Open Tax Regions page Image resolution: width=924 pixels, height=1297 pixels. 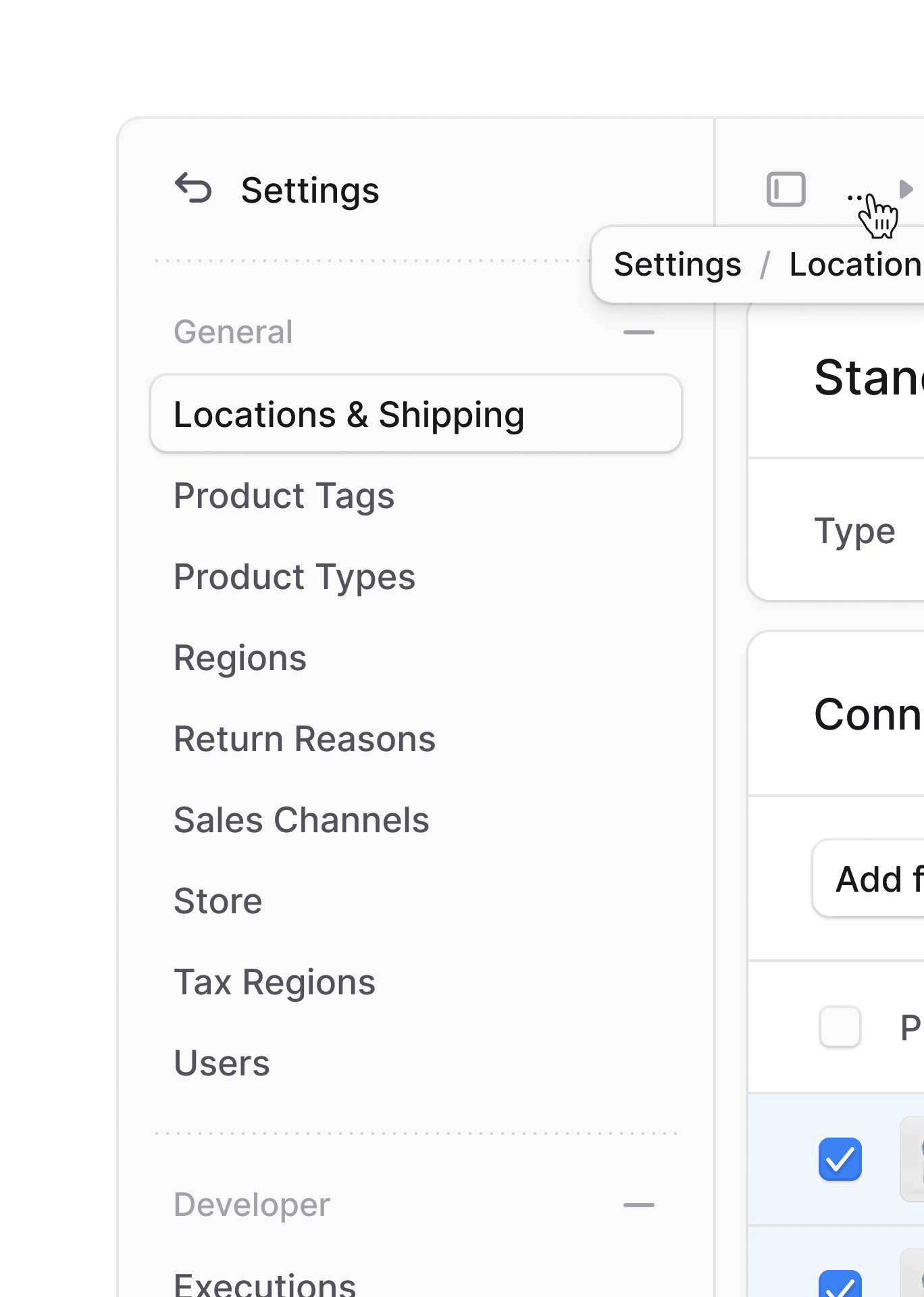click(274, 982)
